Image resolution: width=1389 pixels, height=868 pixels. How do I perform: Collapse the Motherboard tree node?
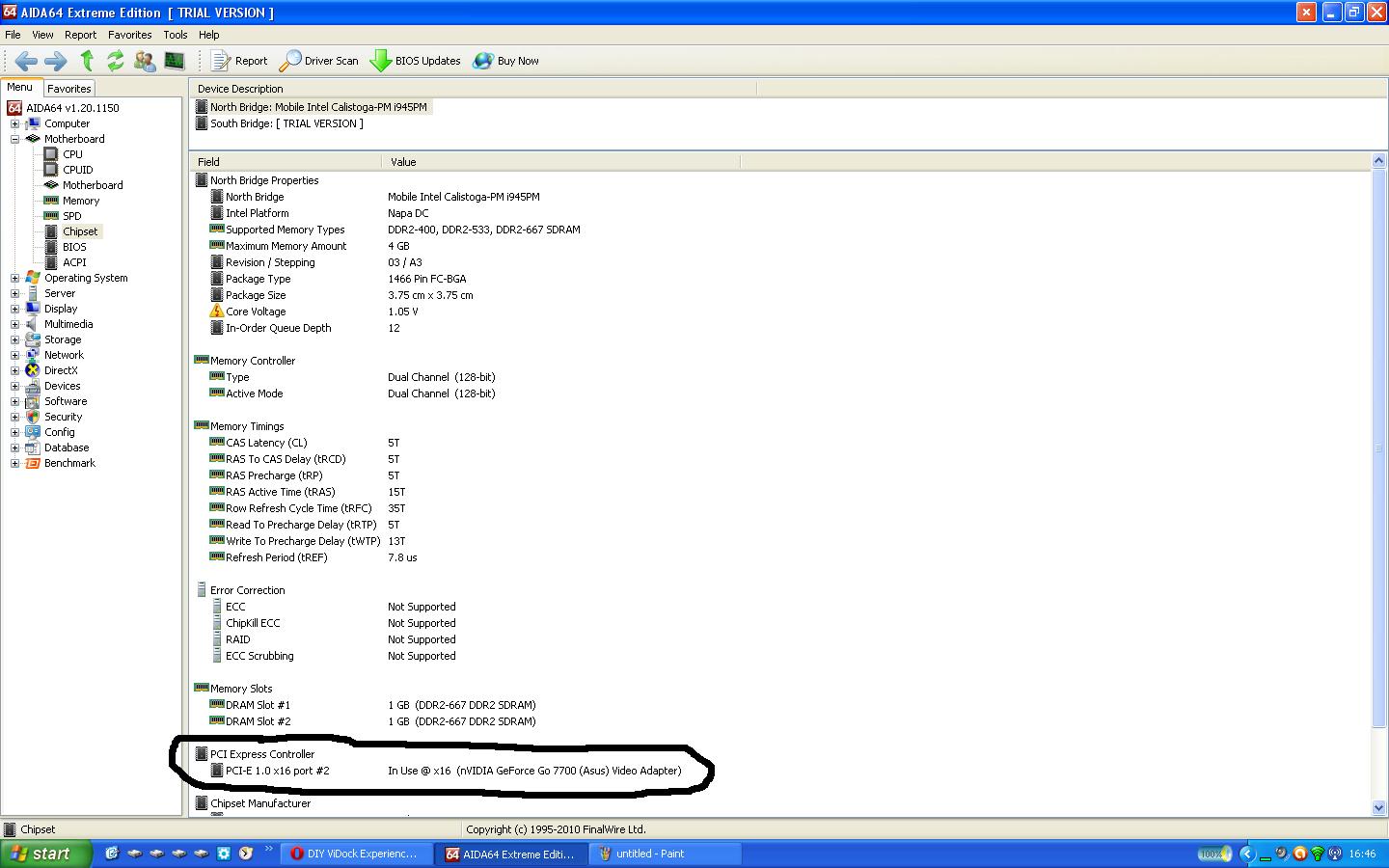(x=14, y=139)
